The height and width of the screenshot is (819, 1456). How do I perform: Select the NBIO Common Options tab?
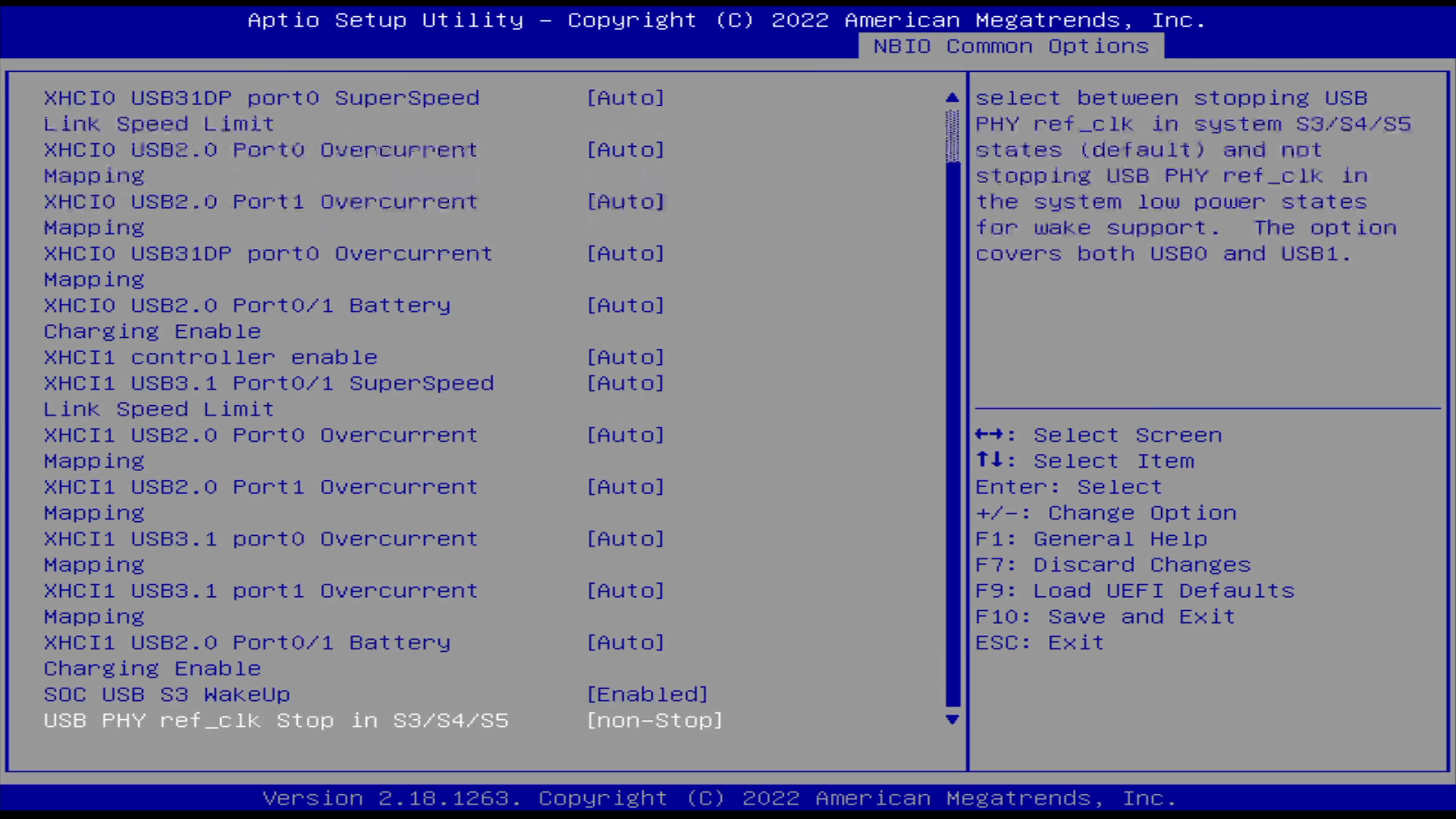tap(1010, 46)
